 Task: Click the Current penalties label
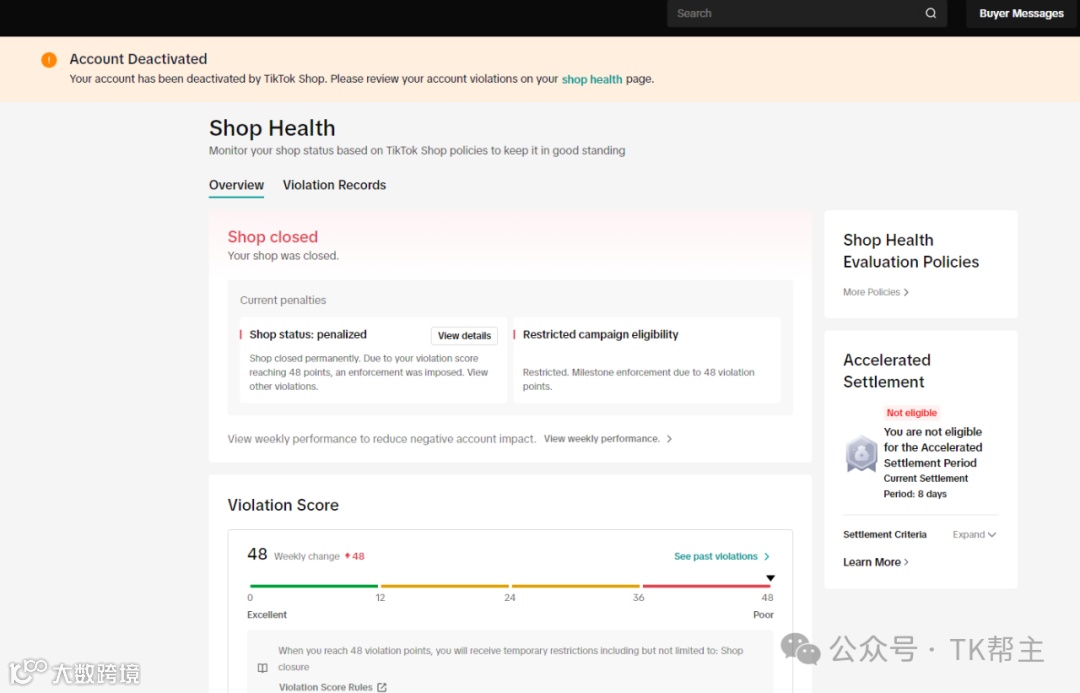pyautogui.click(x=283, y=300)
